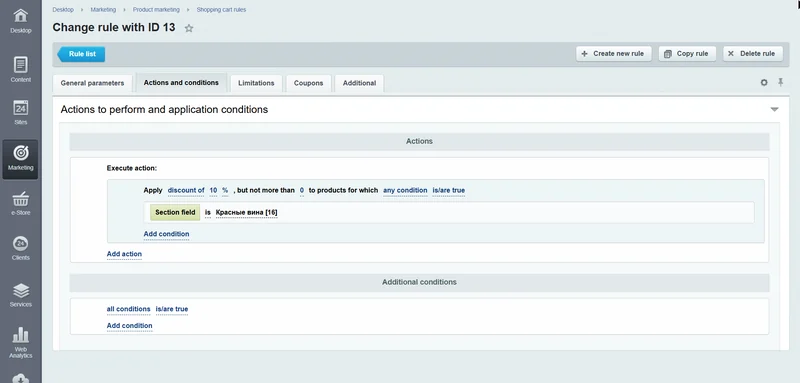
Task: Click Copy rule button
Action: (687, 54)
